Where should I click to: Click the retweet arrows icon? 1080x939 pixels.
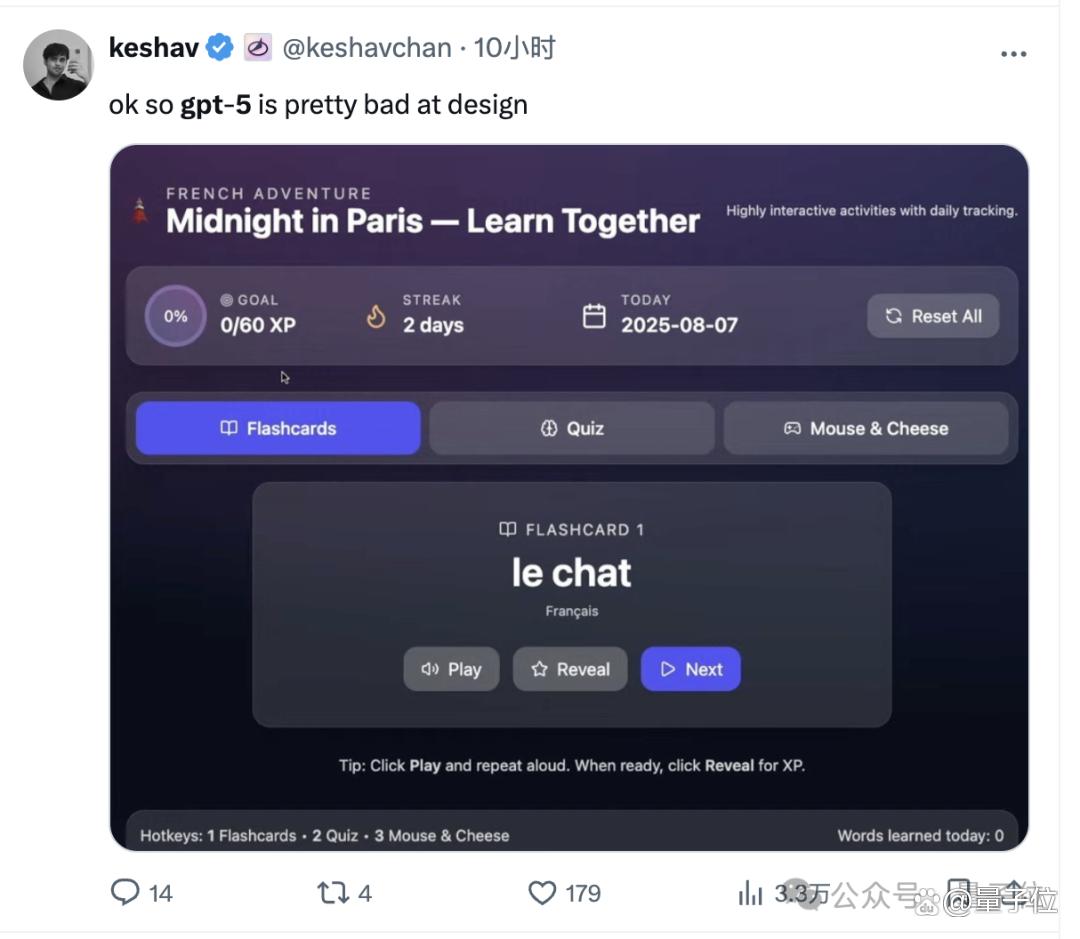(x=333, y=893)
